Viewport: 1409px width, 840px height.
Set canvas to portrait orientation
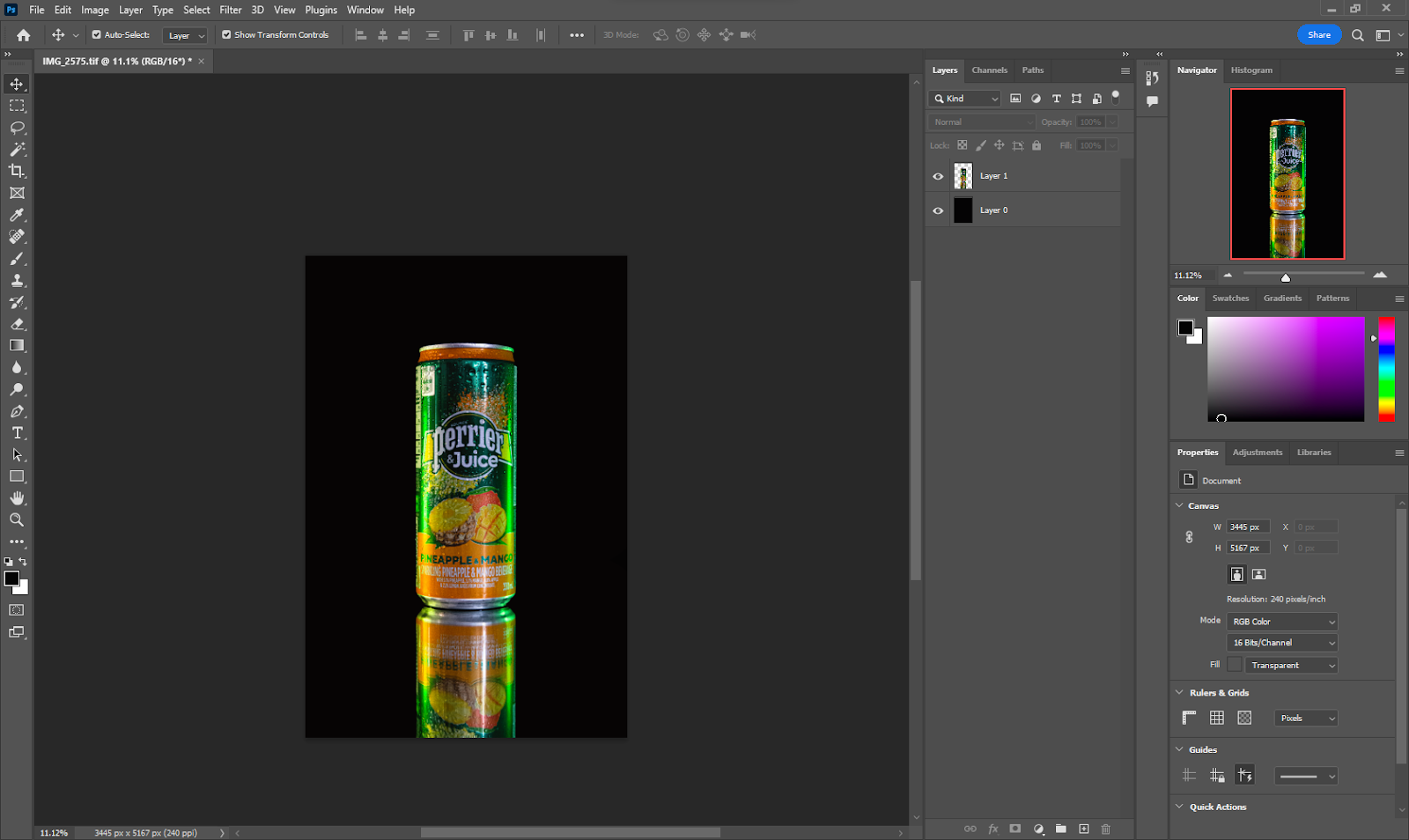(x=1237, y=574)
